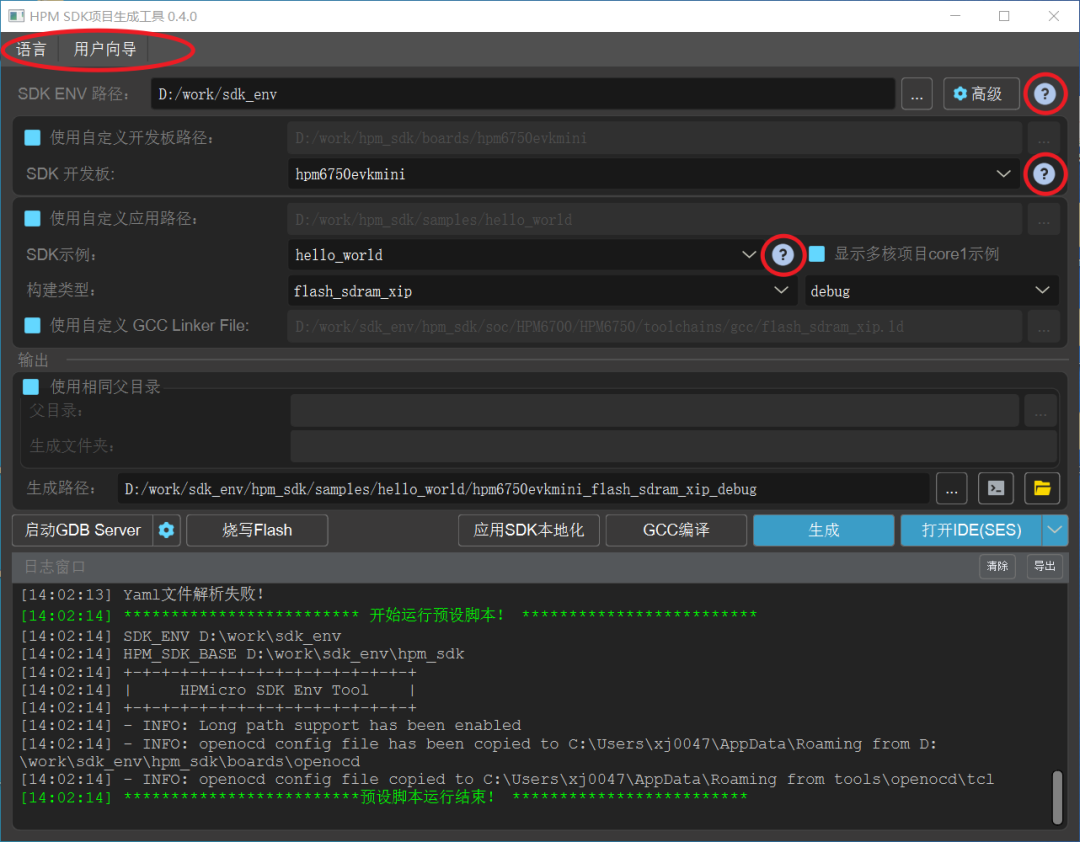
Task: Open 高级 advanced settings button
Action: pos(981,94)
